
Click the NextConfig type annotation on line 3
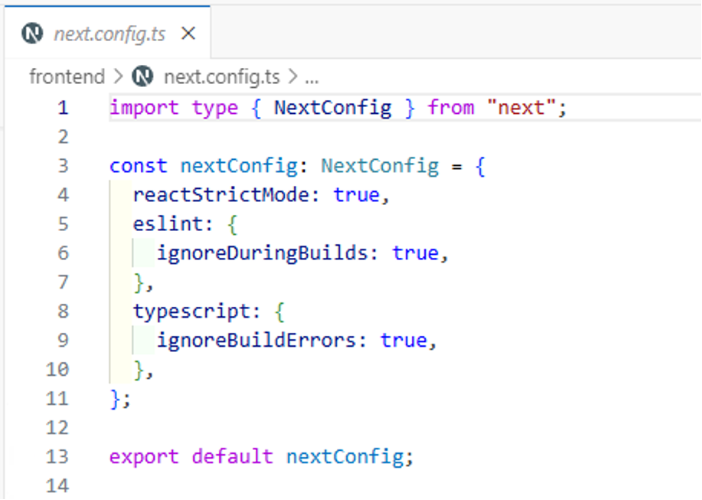click(380, 166)
